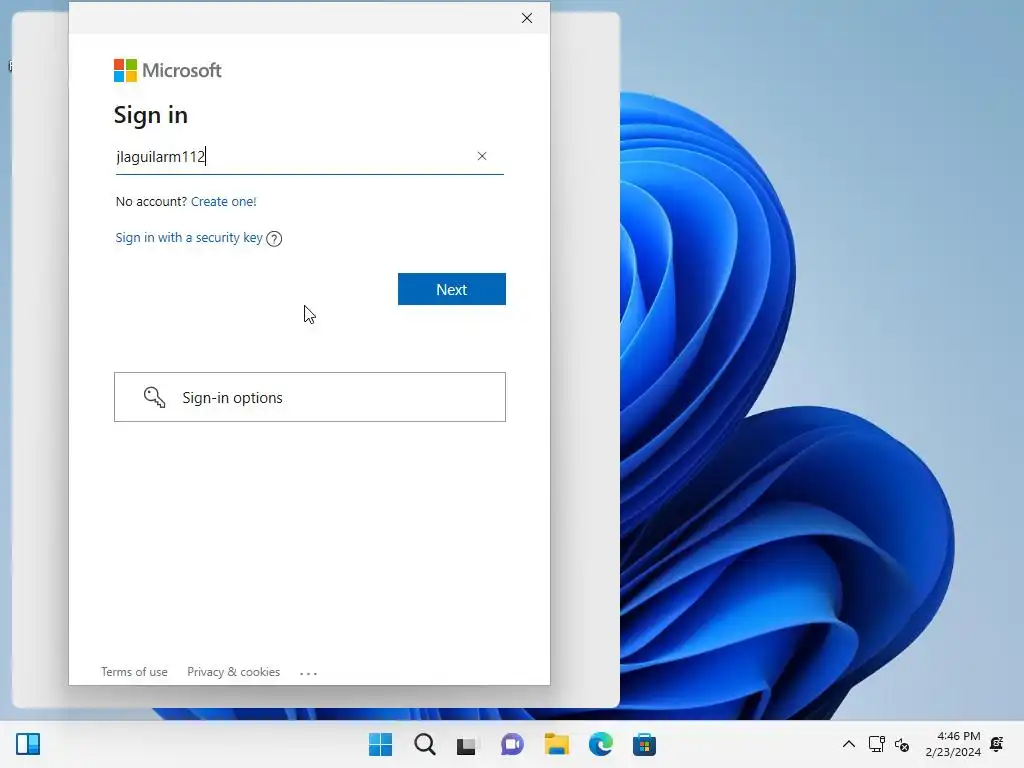
Task: Close the Sign in dialog
Action: 527,18
